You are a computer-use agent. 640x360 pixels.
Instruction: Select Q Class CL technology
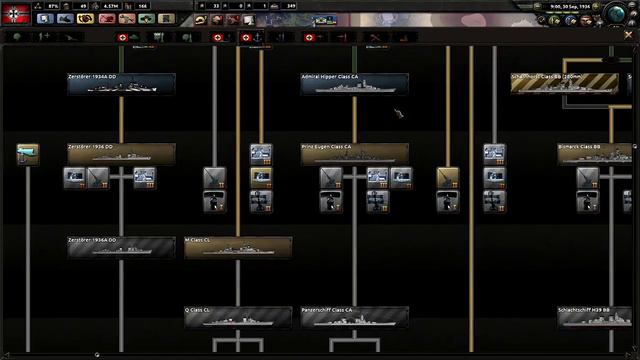[x=238, y=317]
